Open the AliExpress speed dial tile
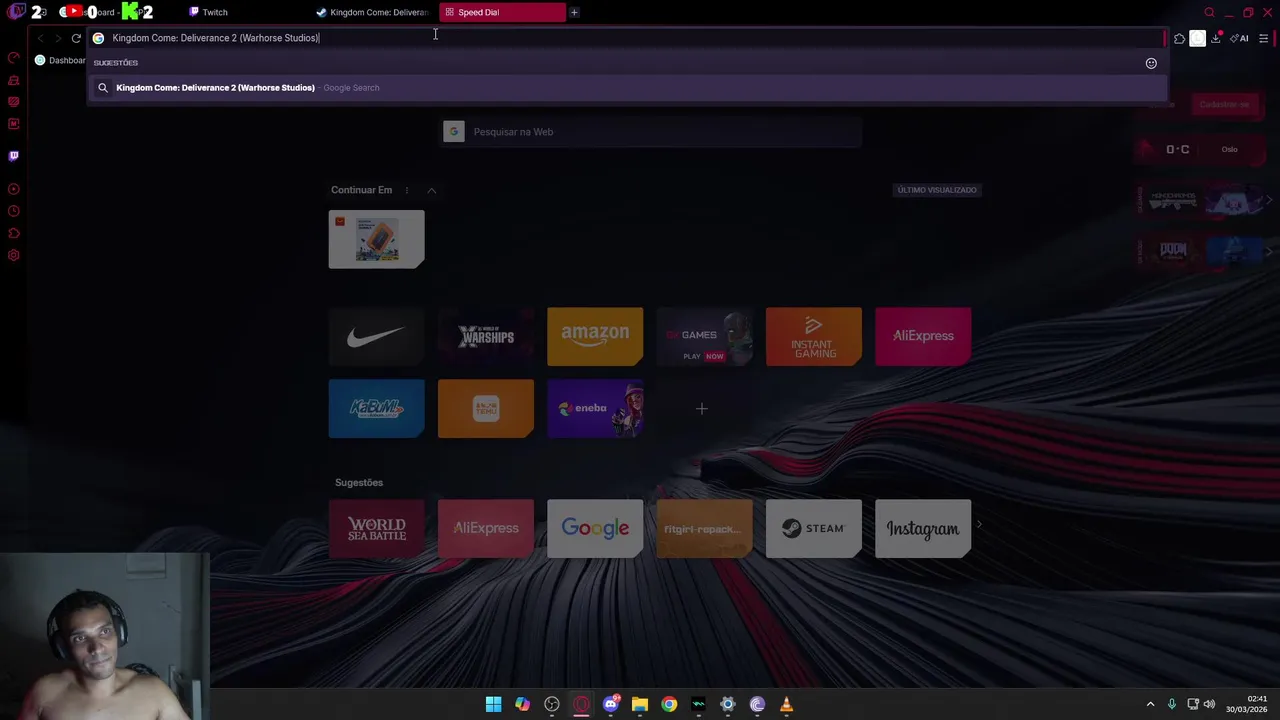The width and height of the screenshot is (1280, 720). pos(923,336)
